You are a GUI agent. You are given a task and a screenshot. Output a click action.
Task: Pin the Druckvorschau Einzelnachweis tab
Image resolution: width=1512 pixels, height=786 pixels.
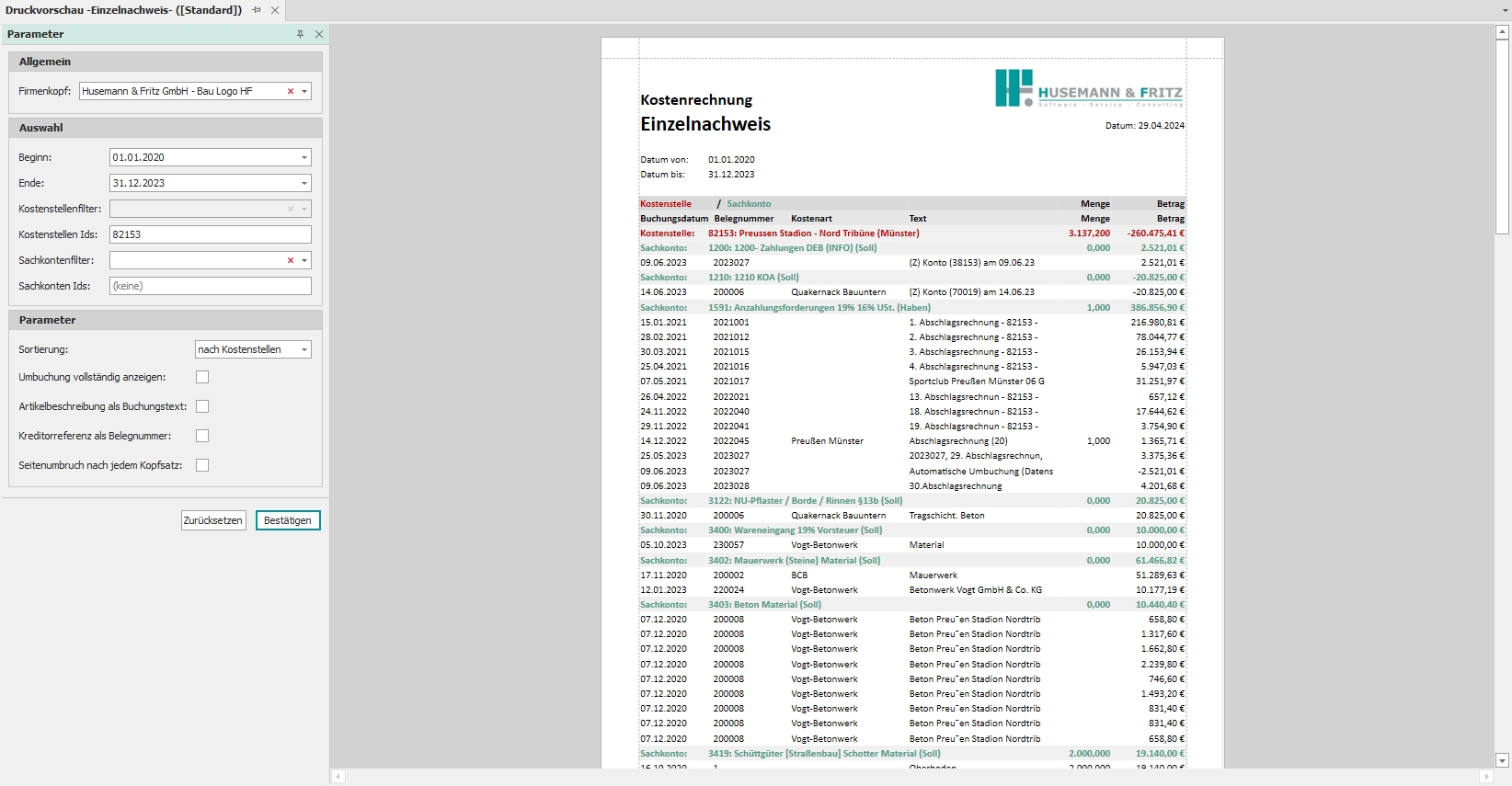point(257,10)
